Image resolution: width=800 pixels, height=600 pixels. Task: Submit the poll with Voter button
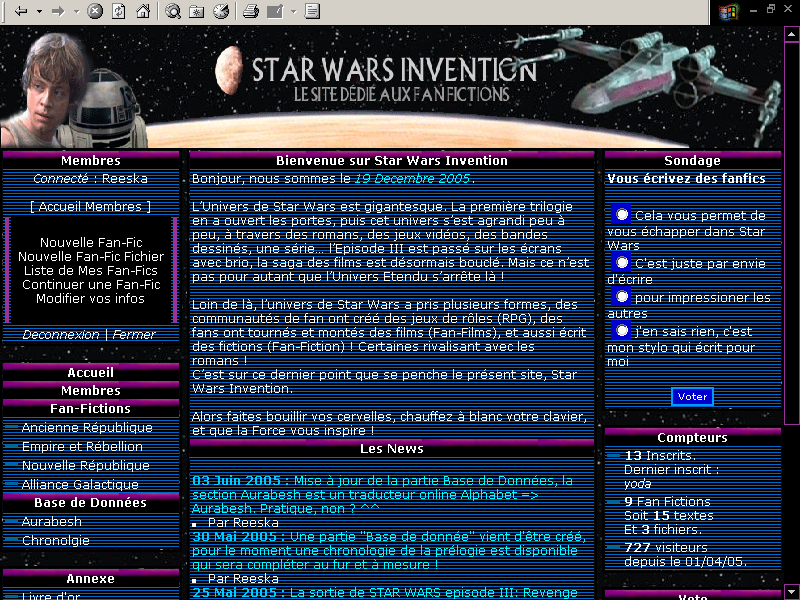692,396
